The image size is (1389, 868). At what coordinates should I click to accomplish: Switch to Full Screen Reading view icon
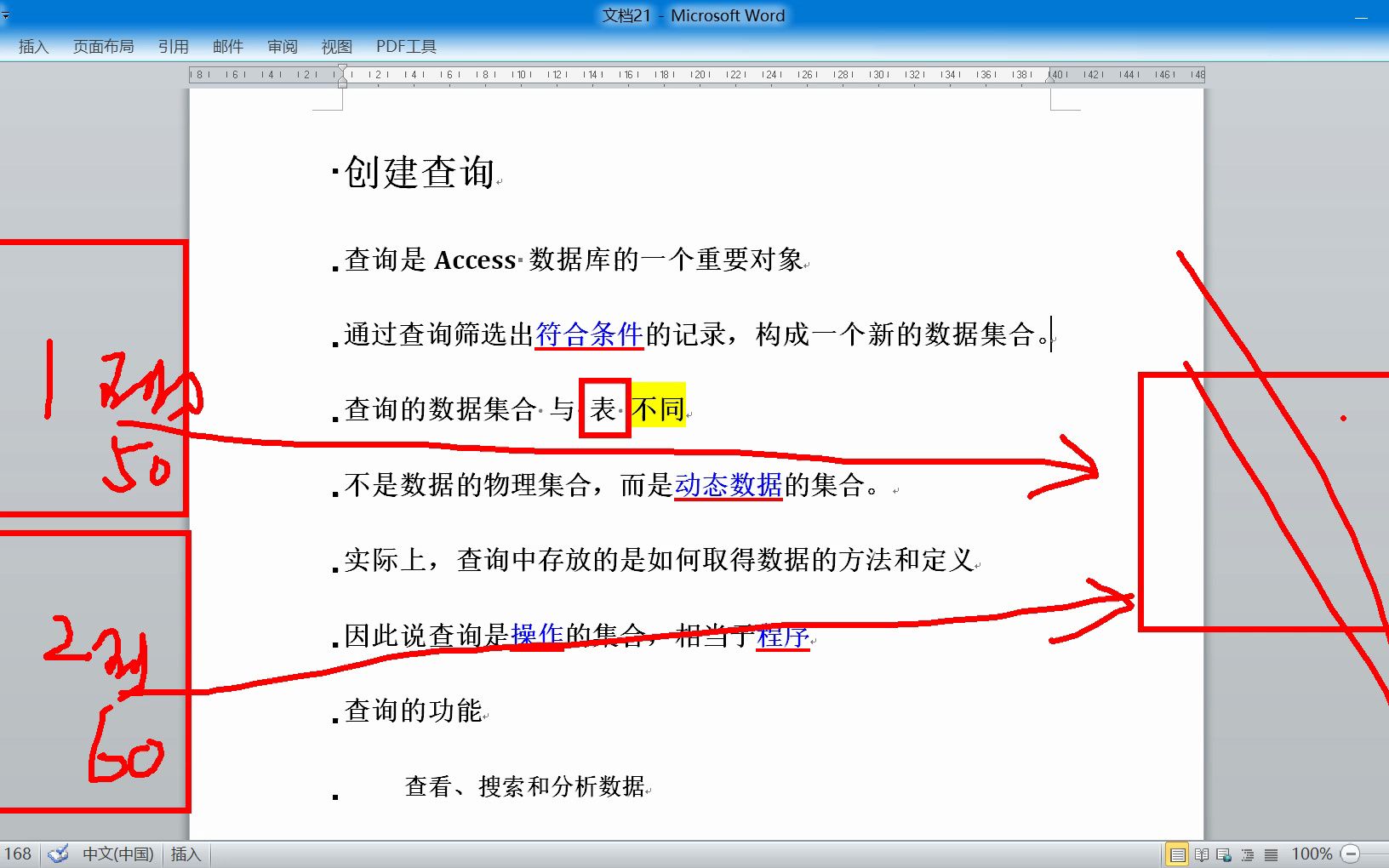click(x=1201, y=854)
